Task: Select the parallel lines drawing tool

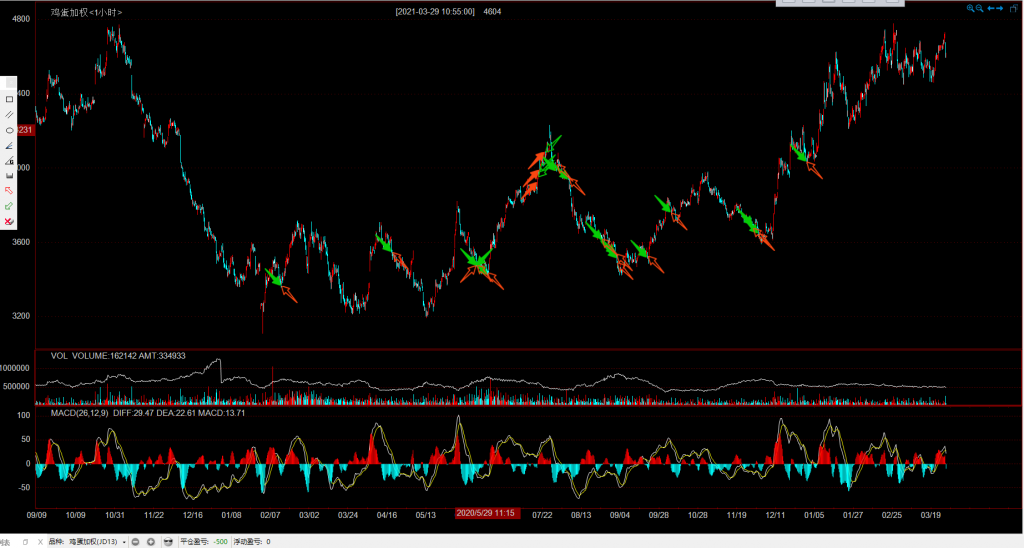Action: coord(9,115)
